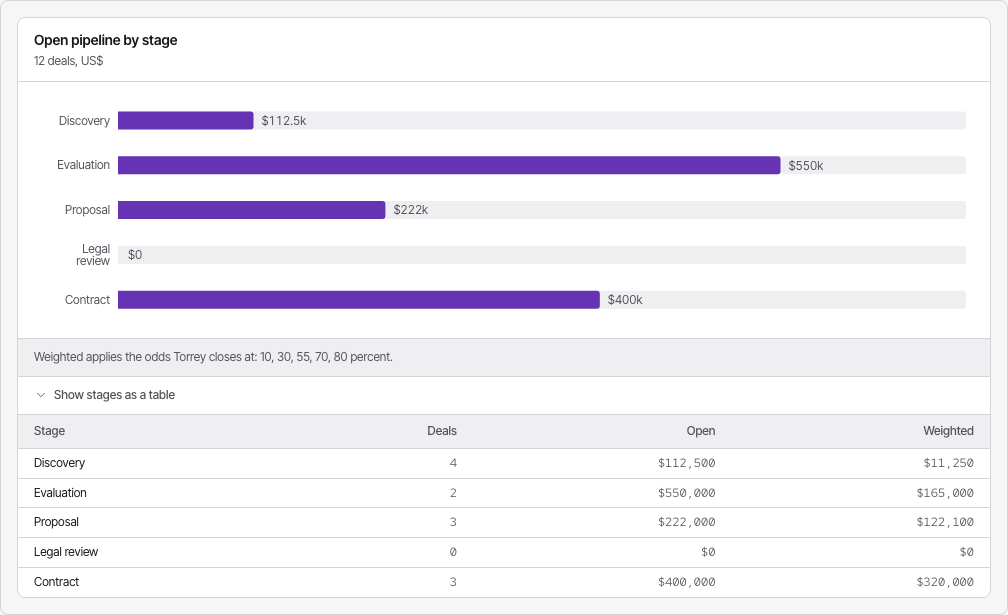Click the $550,000 open amount cell
This screenshot has height=615, width=1008.
tap(687, 493)
